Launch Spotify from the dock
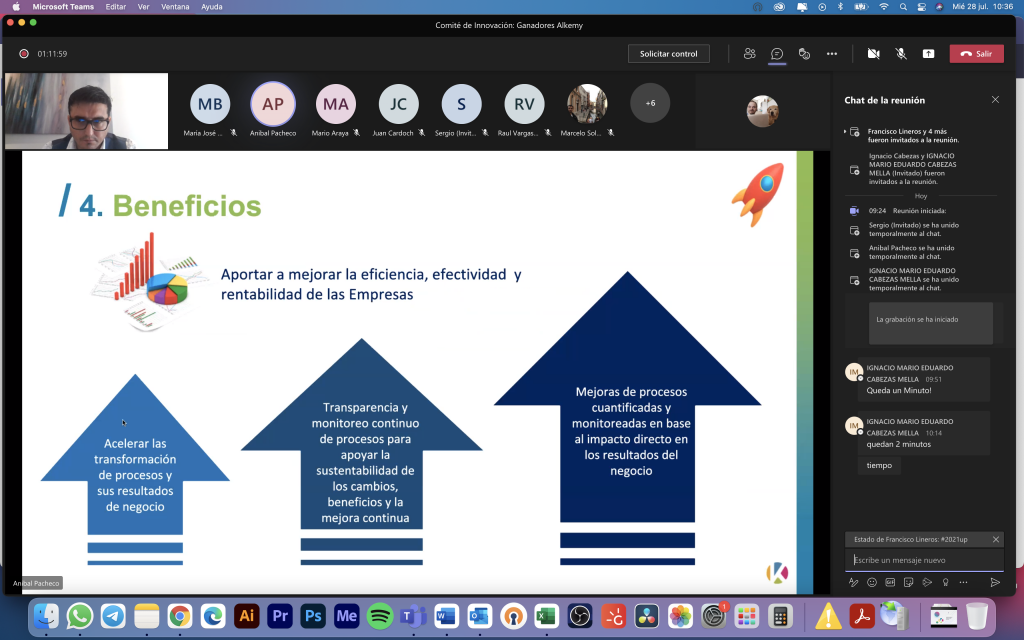This screenshot has height=640, width=1024. click(x=379, y=615)
